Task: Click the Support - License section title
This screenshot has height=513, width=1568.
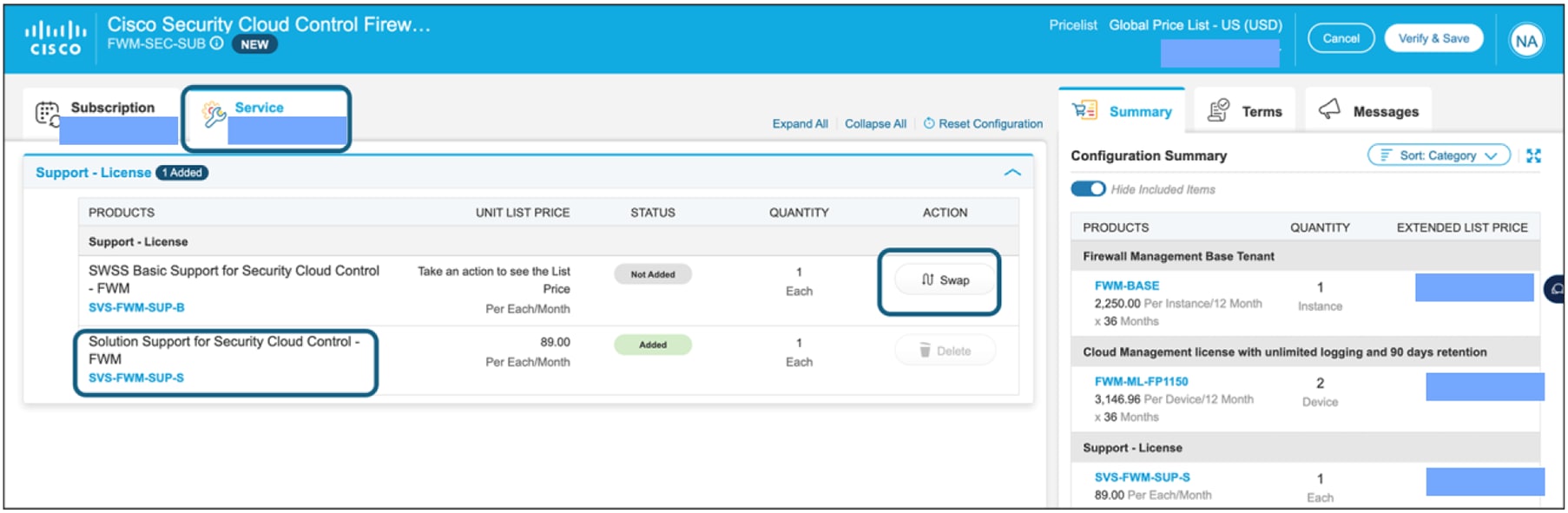Action: (x=93, y=172)
